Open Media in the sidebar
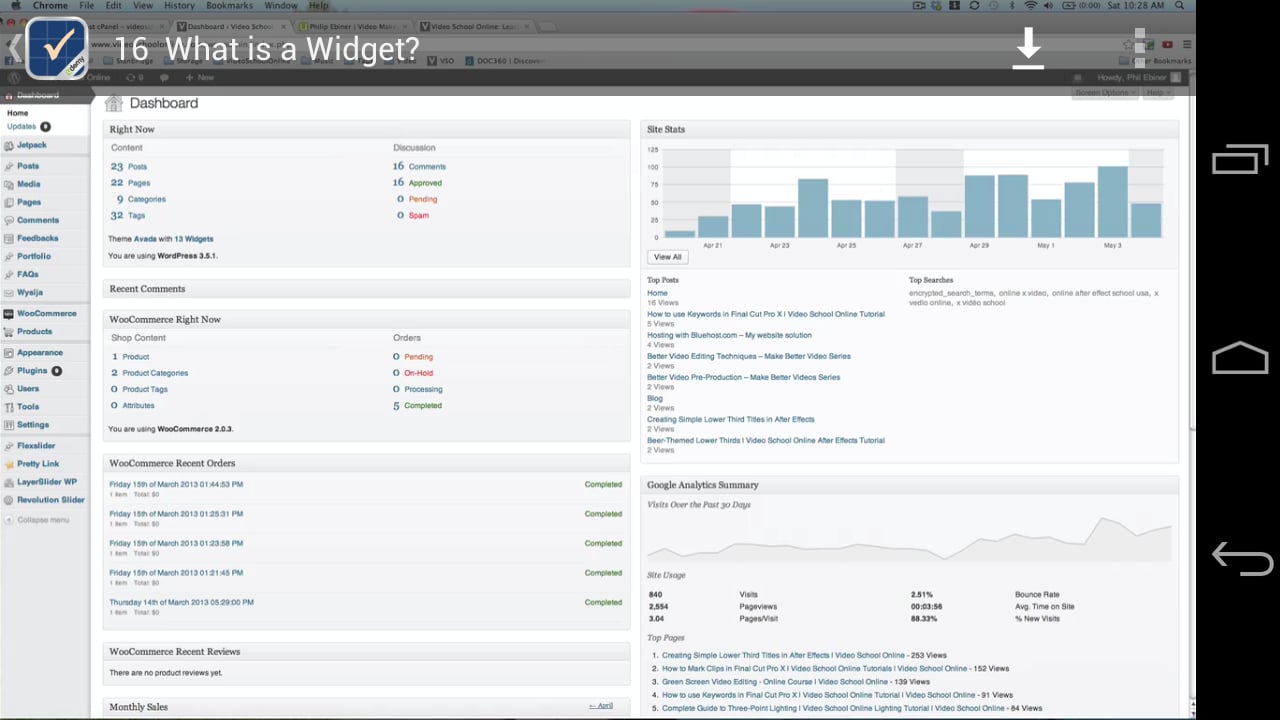The width and height of the screenshot is (1280, 720). (x=29, y=184)
